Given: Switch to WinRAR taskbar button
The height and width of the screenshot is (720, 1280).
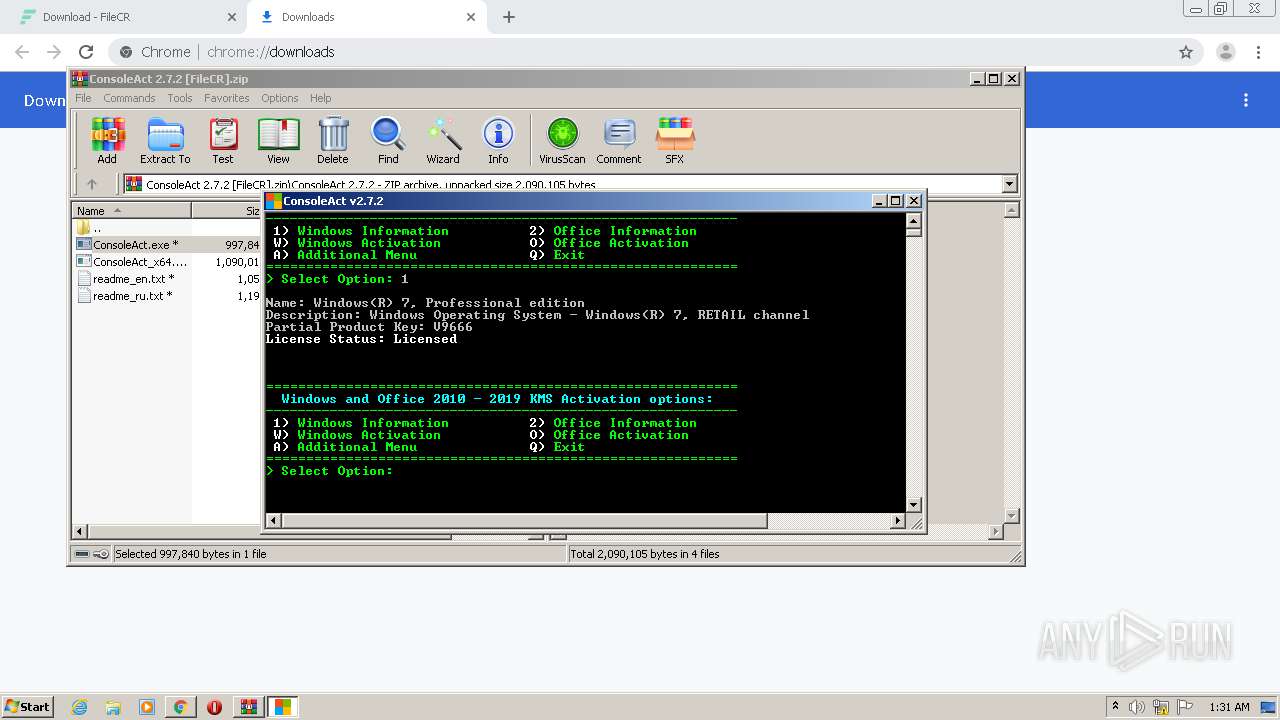Looking at the screenshot, I should point(248,707).
